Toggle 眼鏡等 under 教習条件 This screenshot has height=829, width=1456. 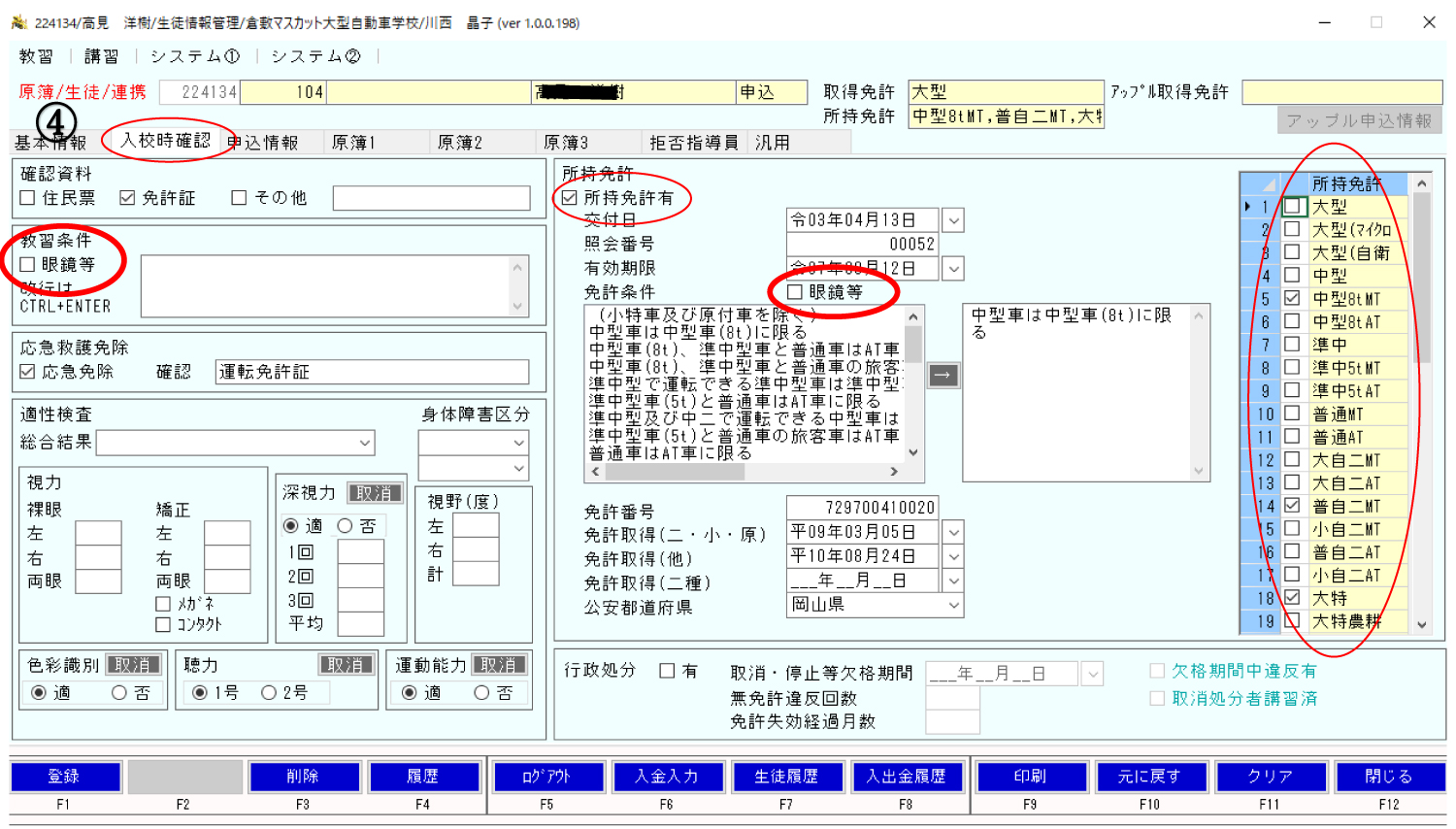28,265
